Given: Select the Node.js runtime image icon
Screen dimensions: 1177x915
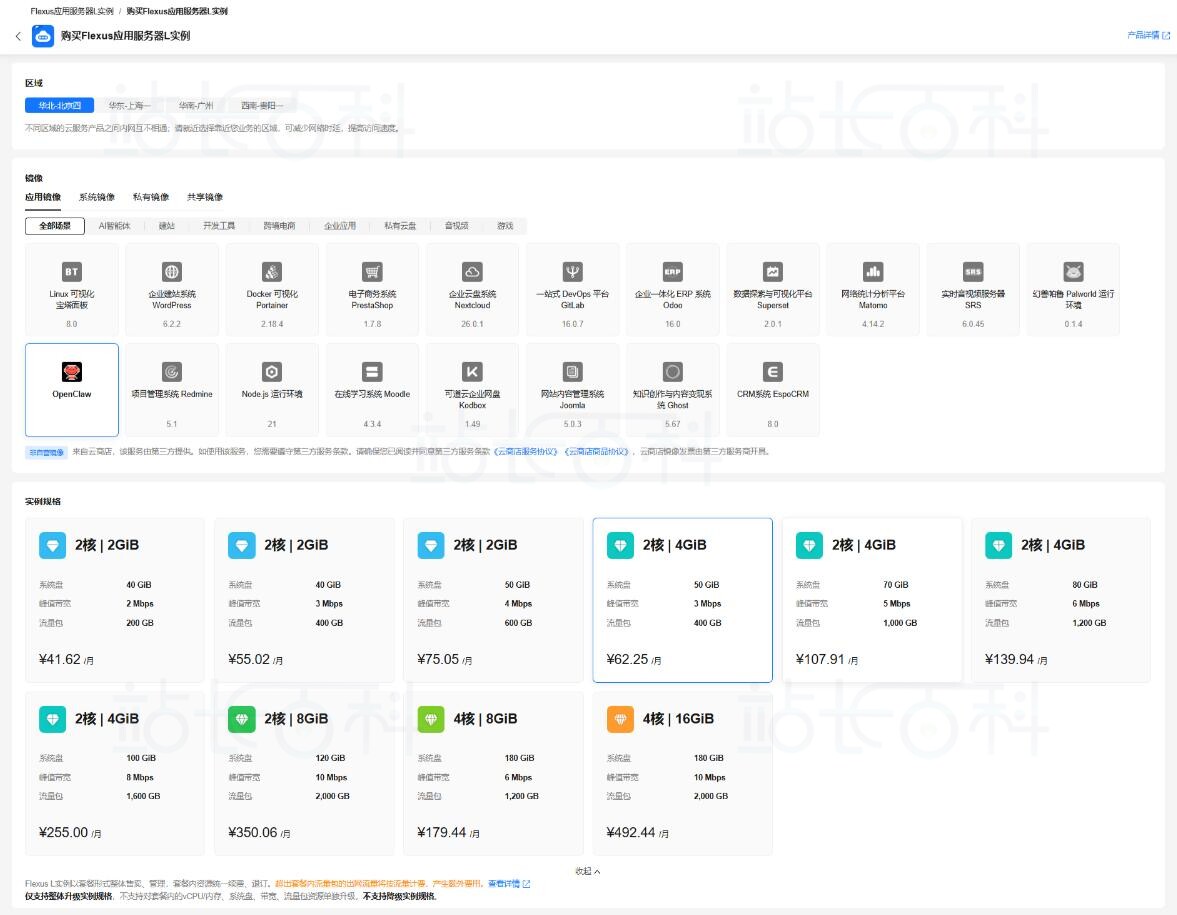Looking at the screenshot, I should (x=272, y=372).
